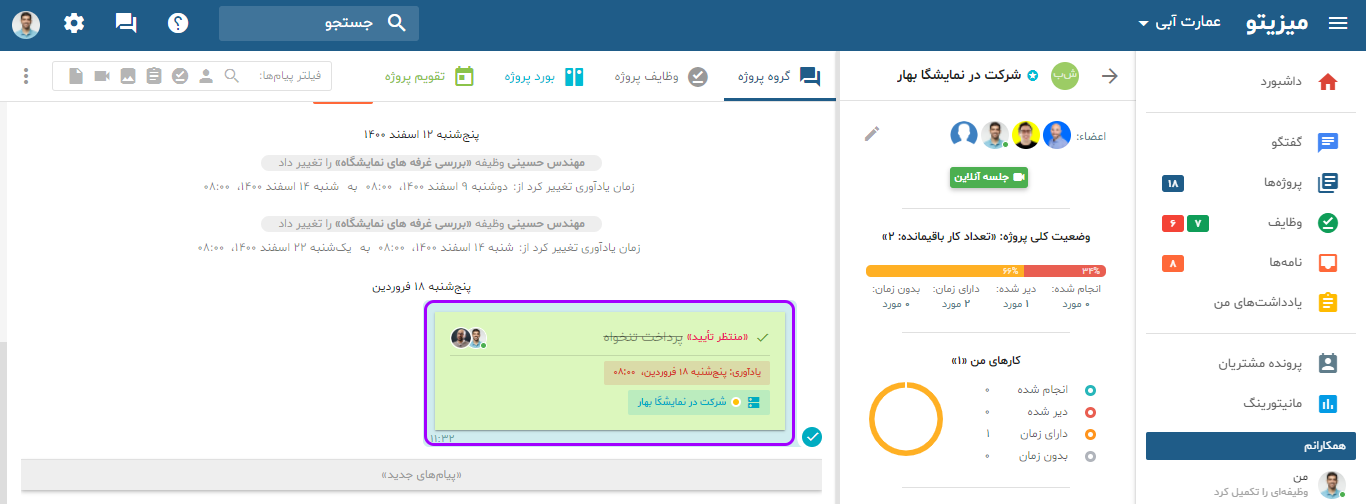
Task: Filter messages by clipboard note icon
Action: pyautogui.click(x=153, y=76)
